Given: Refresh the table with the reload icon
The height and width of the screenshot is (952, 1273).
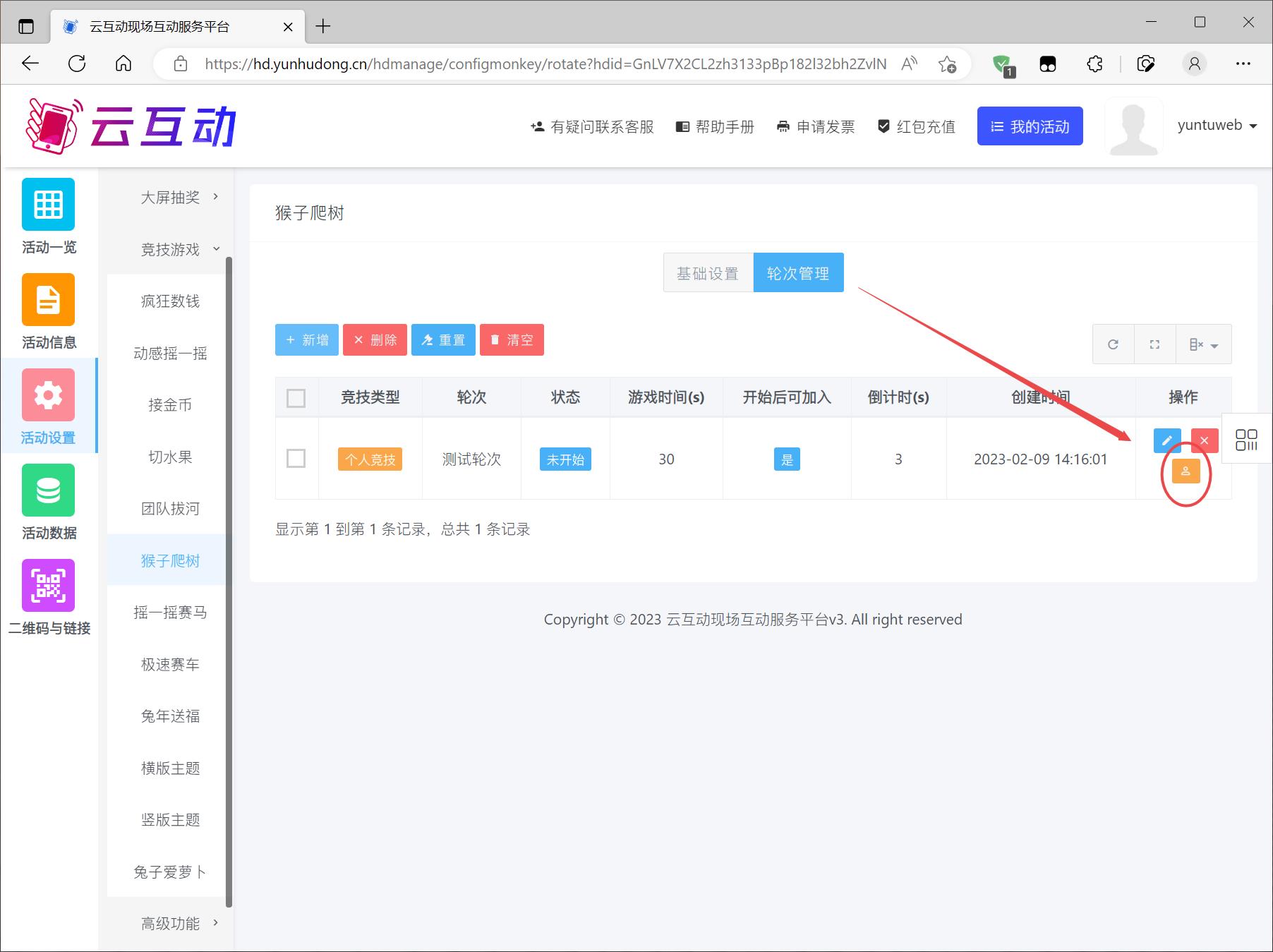Looking at the screenshot, I should point(1113,344).
